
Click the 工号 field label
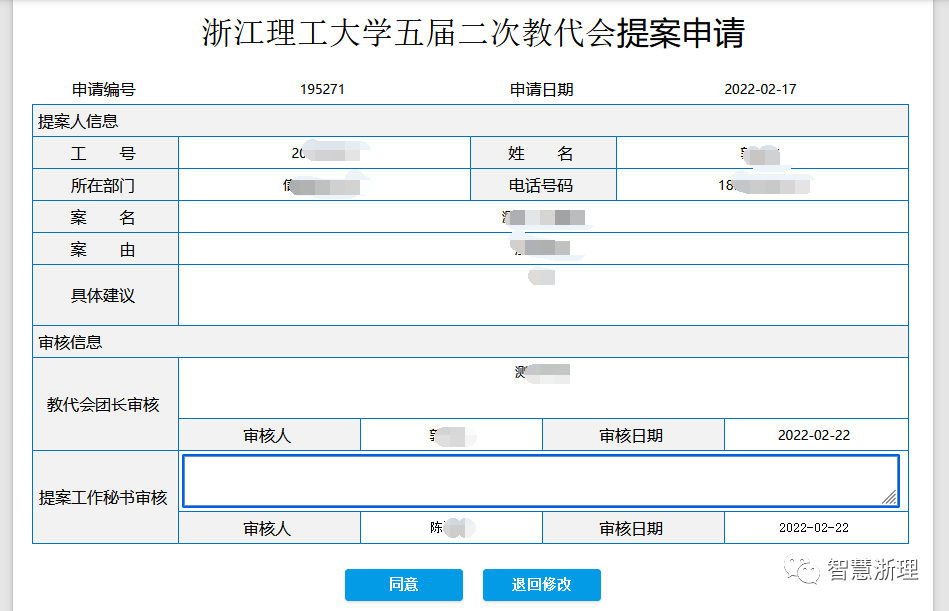[x=103, y=154]
